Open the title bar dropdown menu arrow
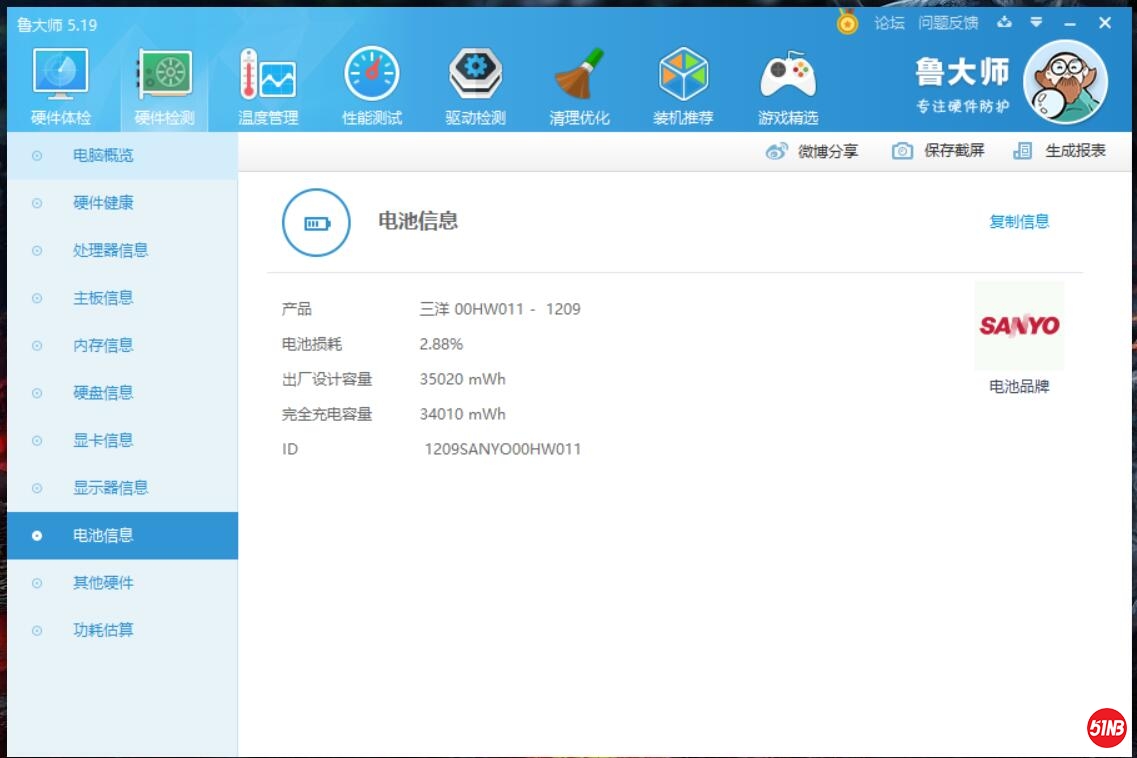Screen dimensions: 1137x758 [x=1036, y=22]
